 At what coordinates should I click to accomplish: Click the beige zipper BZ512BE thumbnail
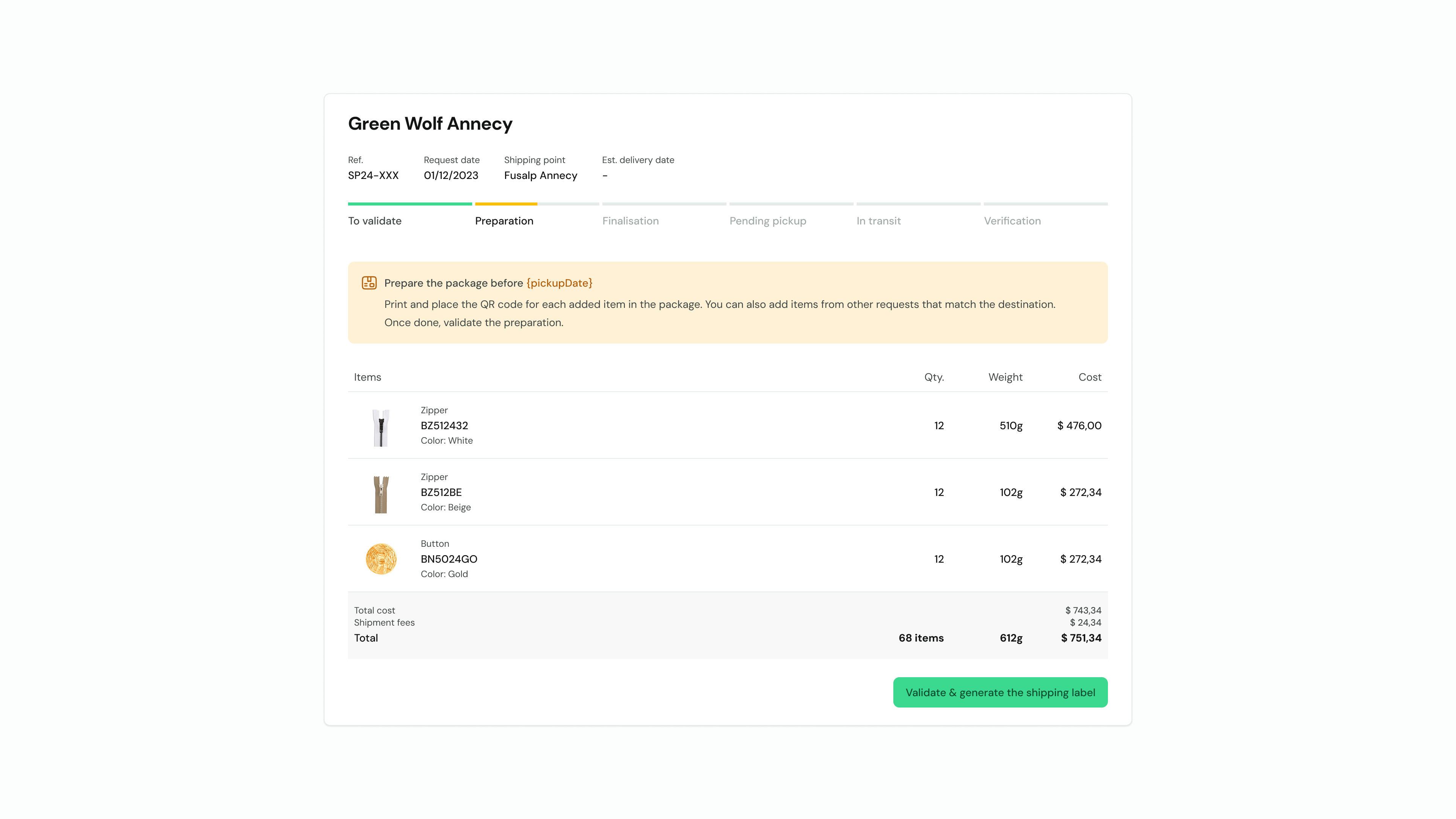pos(381,494)
